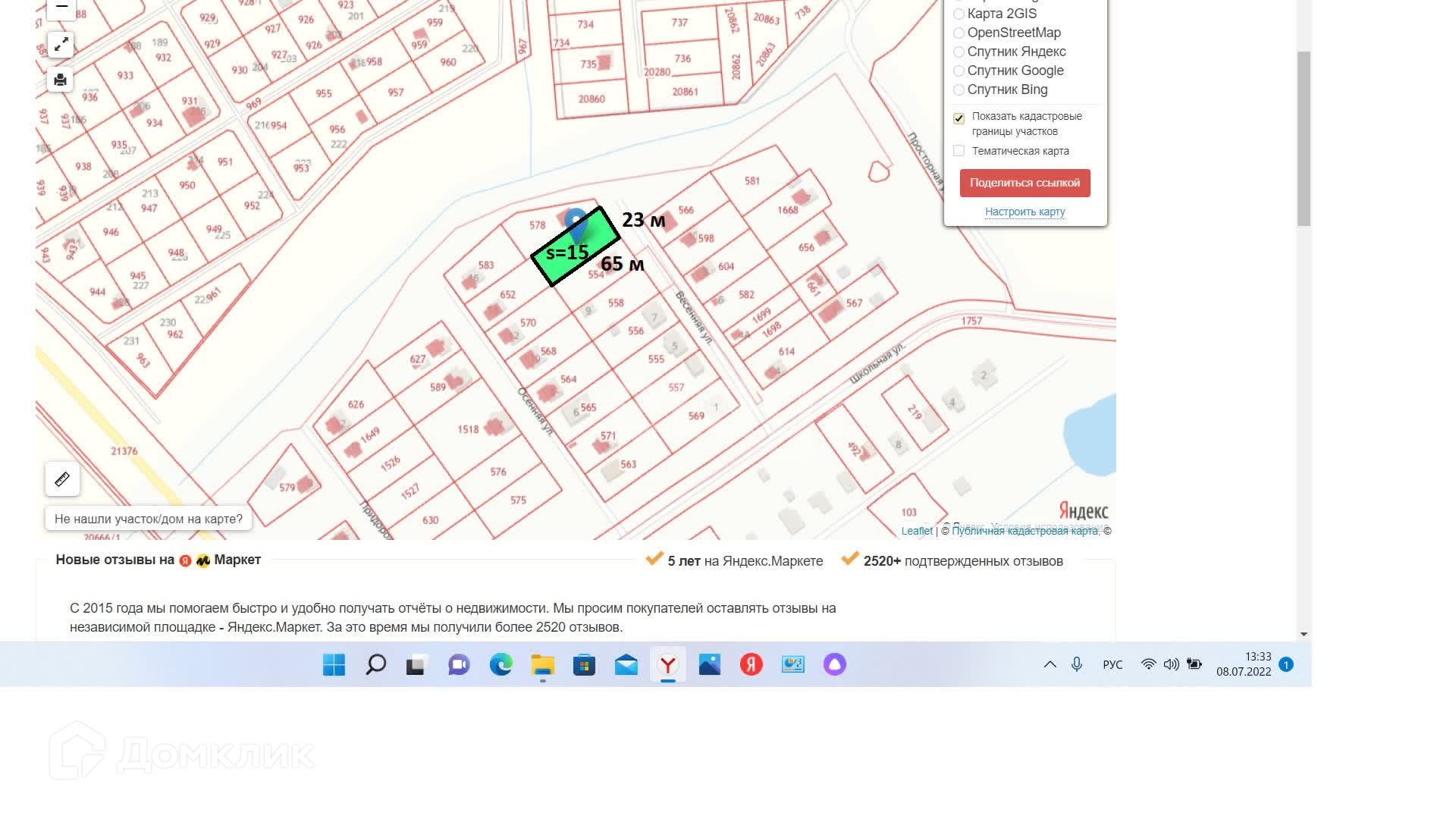Open Windows Start menu
Image resolution: width=1456 pixels, height=819 pixels.
coord(334,665)
